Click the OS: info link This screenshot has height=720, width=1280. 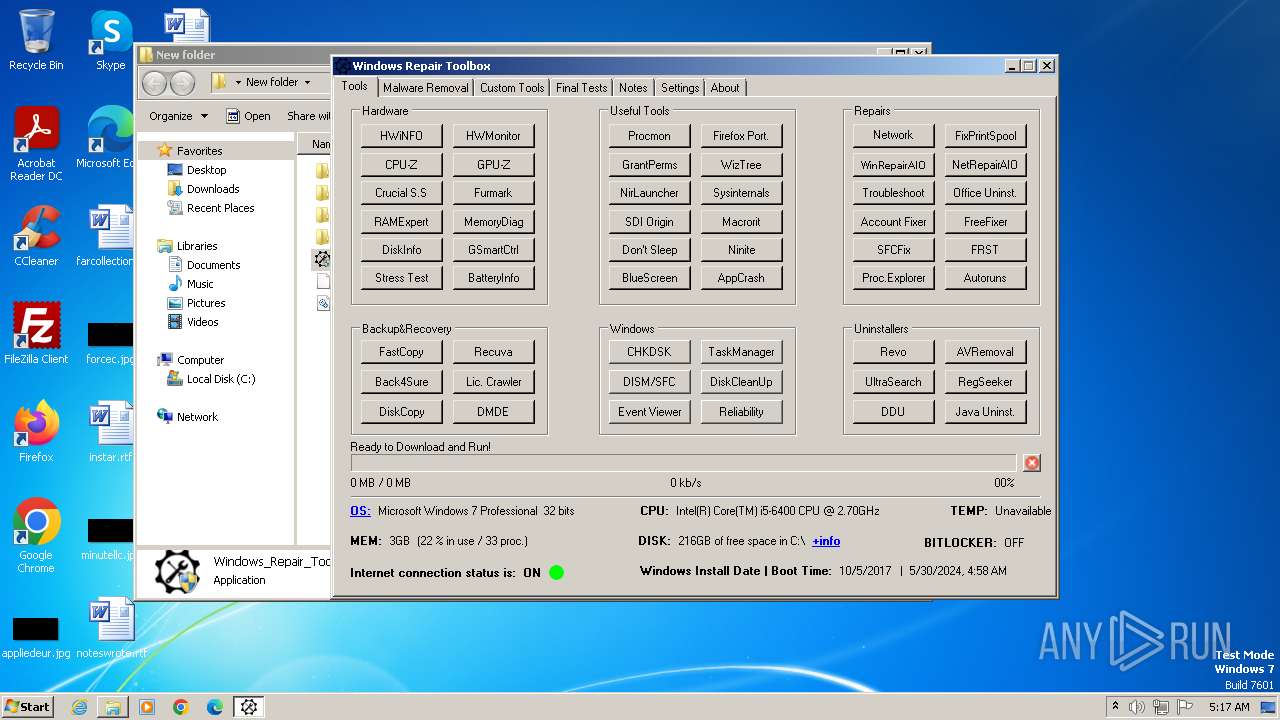(360, 511)
